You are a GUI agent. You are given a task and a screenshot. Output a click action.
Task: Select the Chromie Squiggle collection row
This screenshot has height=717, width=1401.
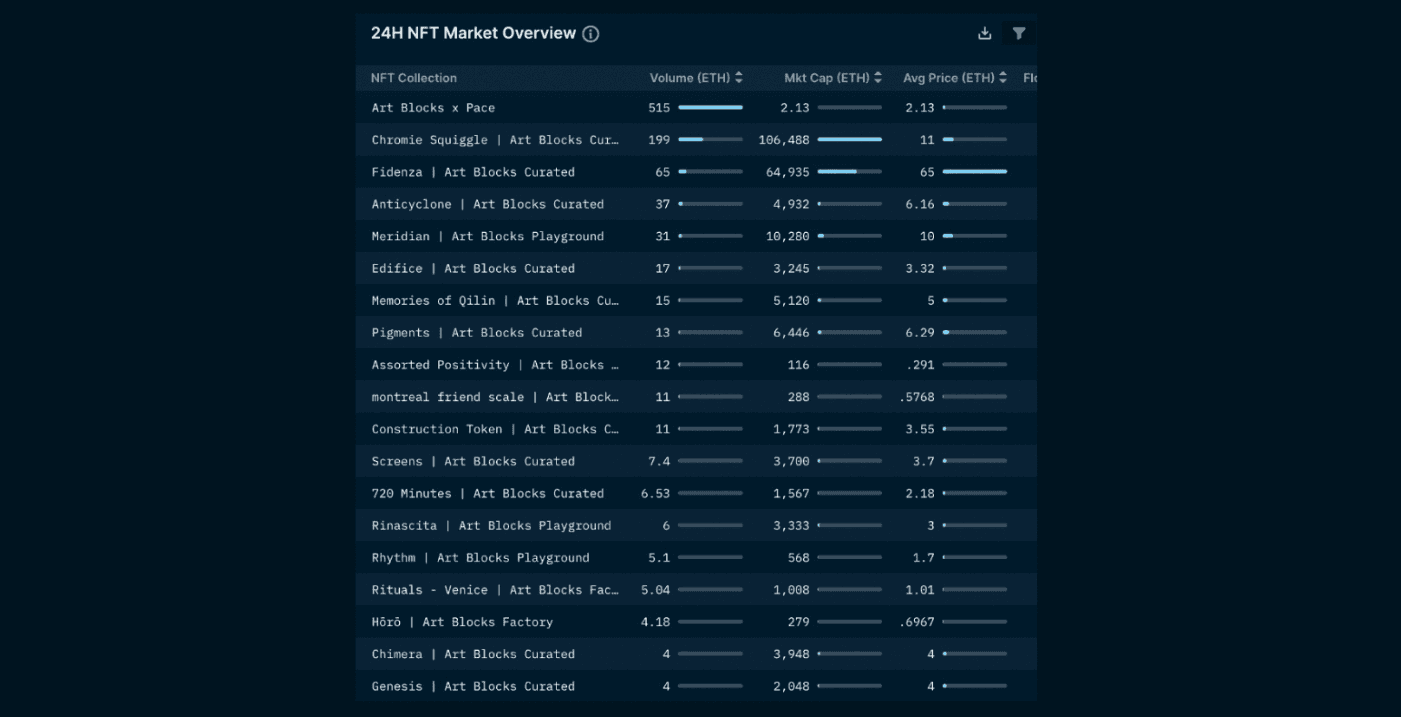coord(696,140)
